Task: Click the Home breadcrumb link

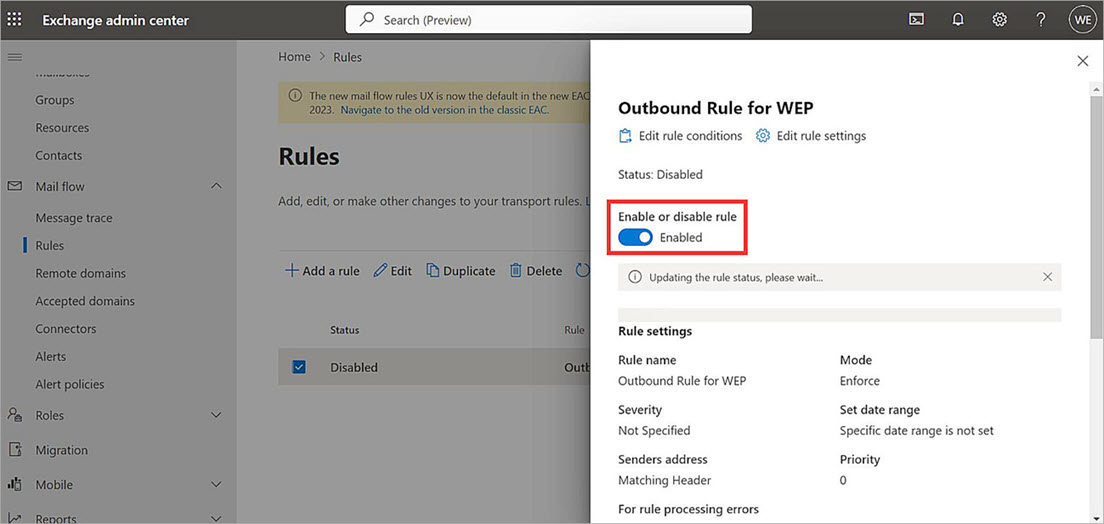Action: 294,57
